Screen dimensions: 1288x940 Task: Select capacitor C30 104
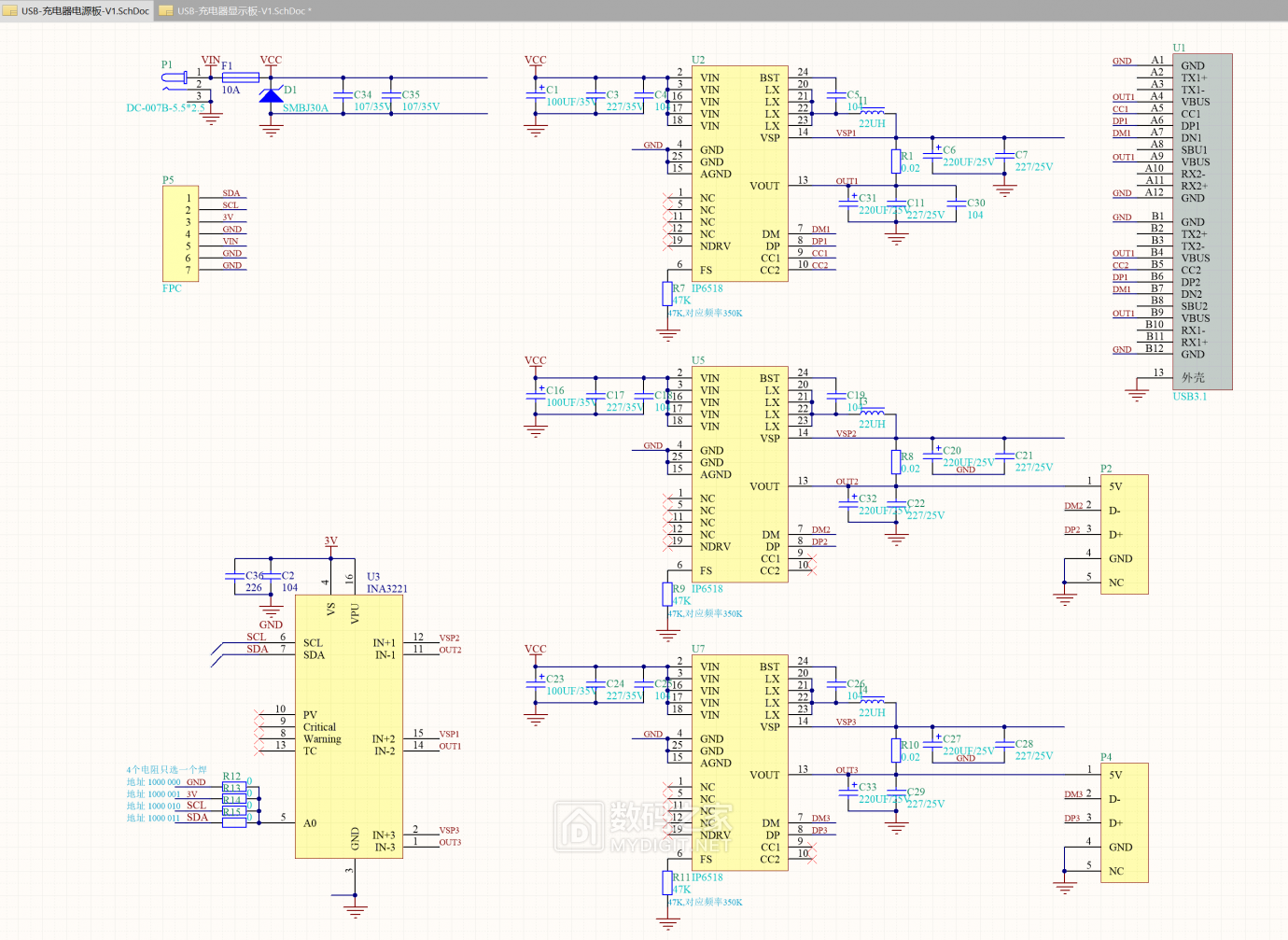point(956,203)
